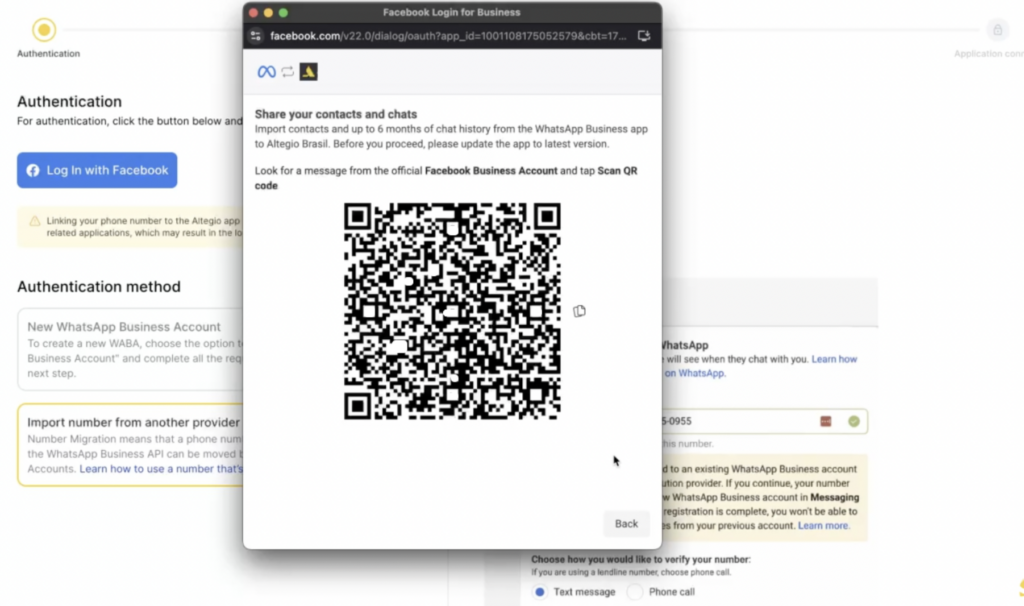Close the Facebook Login for Business window
This screenshot has height=606, width=1024.
(253, 12)
